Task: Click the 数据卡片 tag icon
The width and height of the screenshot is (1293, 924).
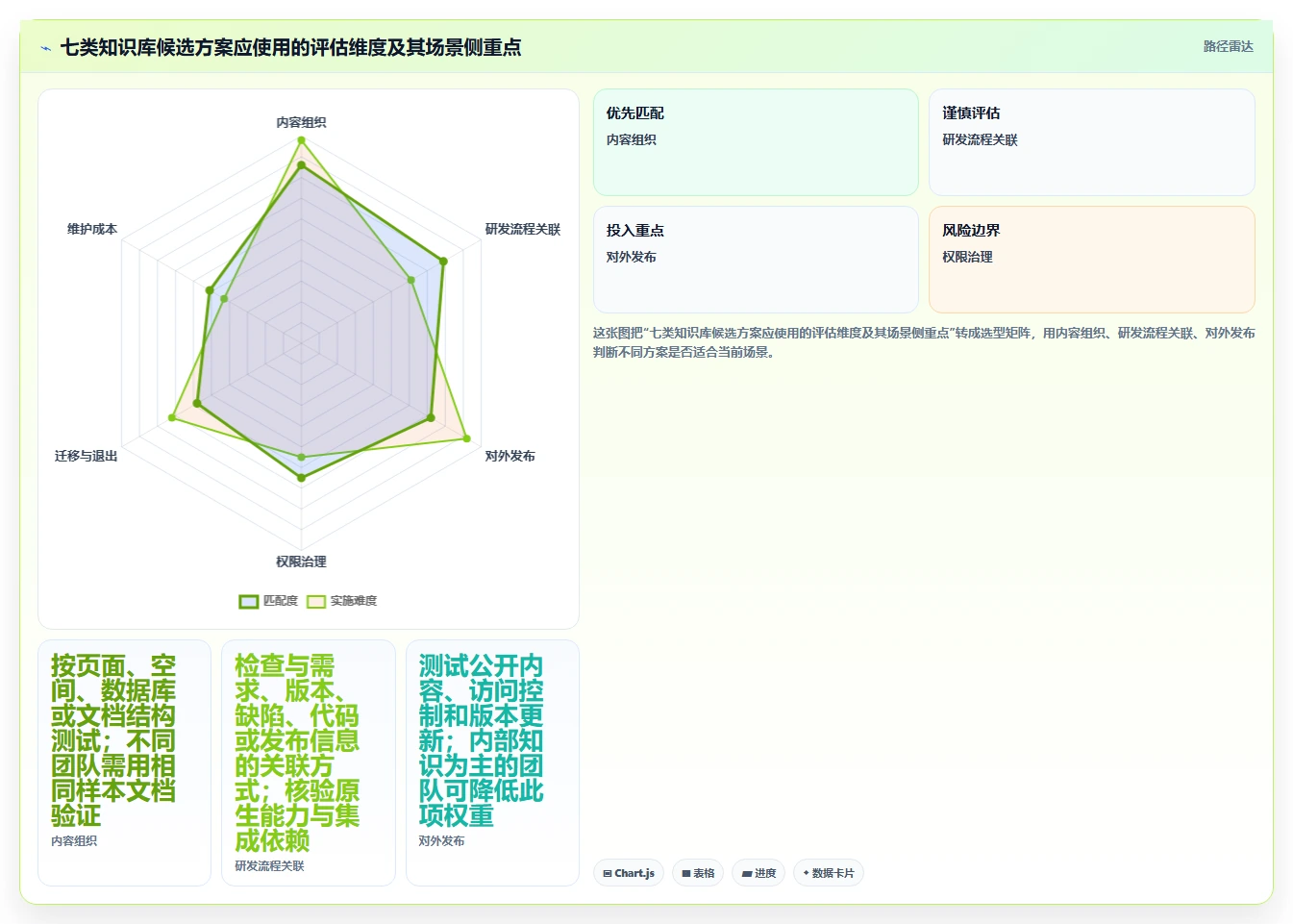Action: [806, 873]
